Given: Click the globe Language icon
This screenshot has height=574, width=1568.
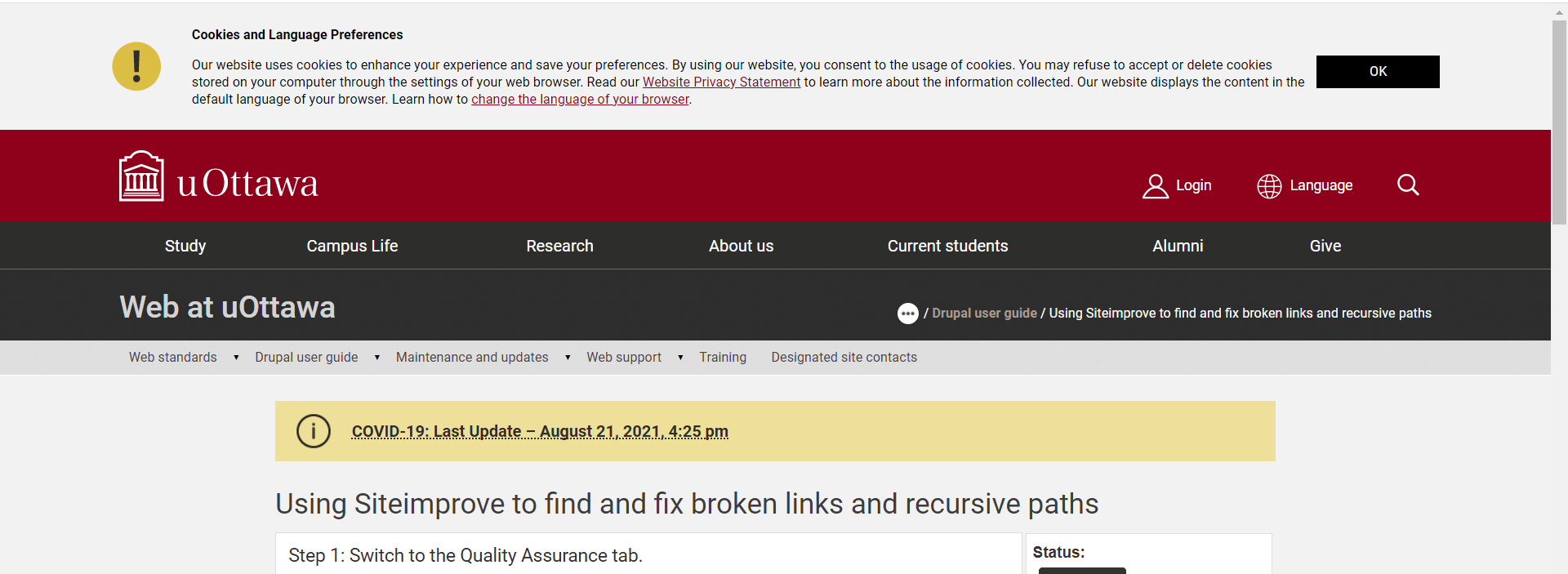Looking at the screenshot, I should pyautogui.click(x=1269, y=185).
